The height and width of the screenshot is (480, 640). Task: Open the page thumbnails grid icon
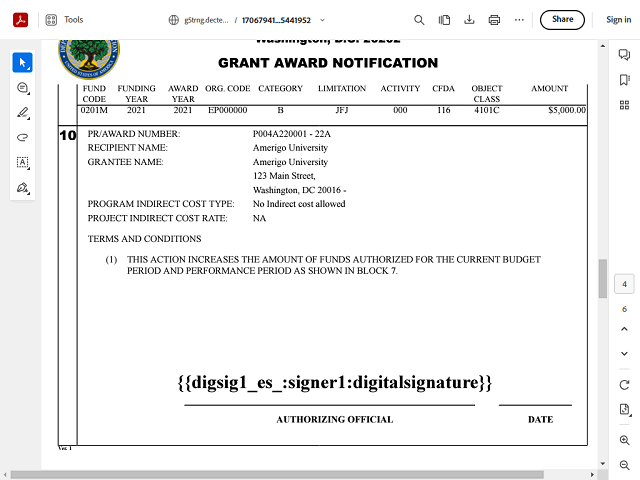point(624,105)
